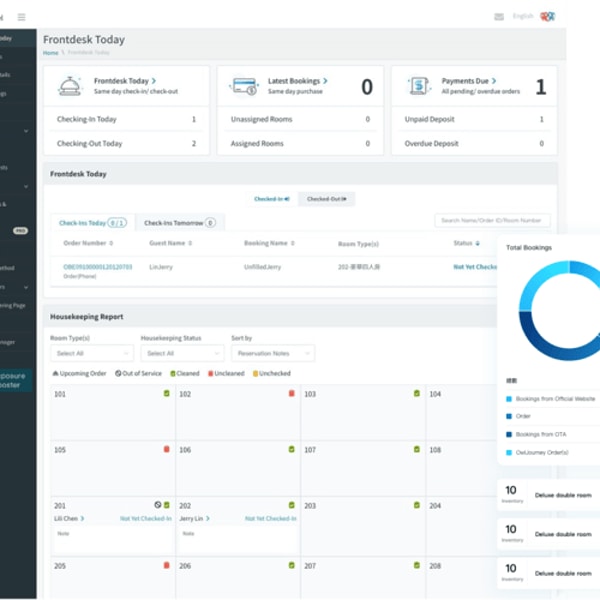Select the Check-Ins Tomorrow tab
600x600 pixels.
pyautogui.click(x=180, y=223)
